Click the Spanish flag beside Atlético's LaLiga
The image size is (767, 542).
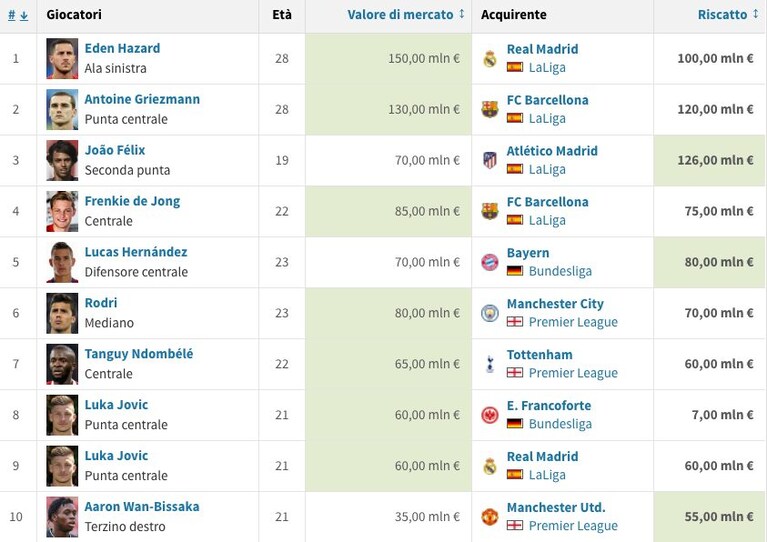pos(515,169)
